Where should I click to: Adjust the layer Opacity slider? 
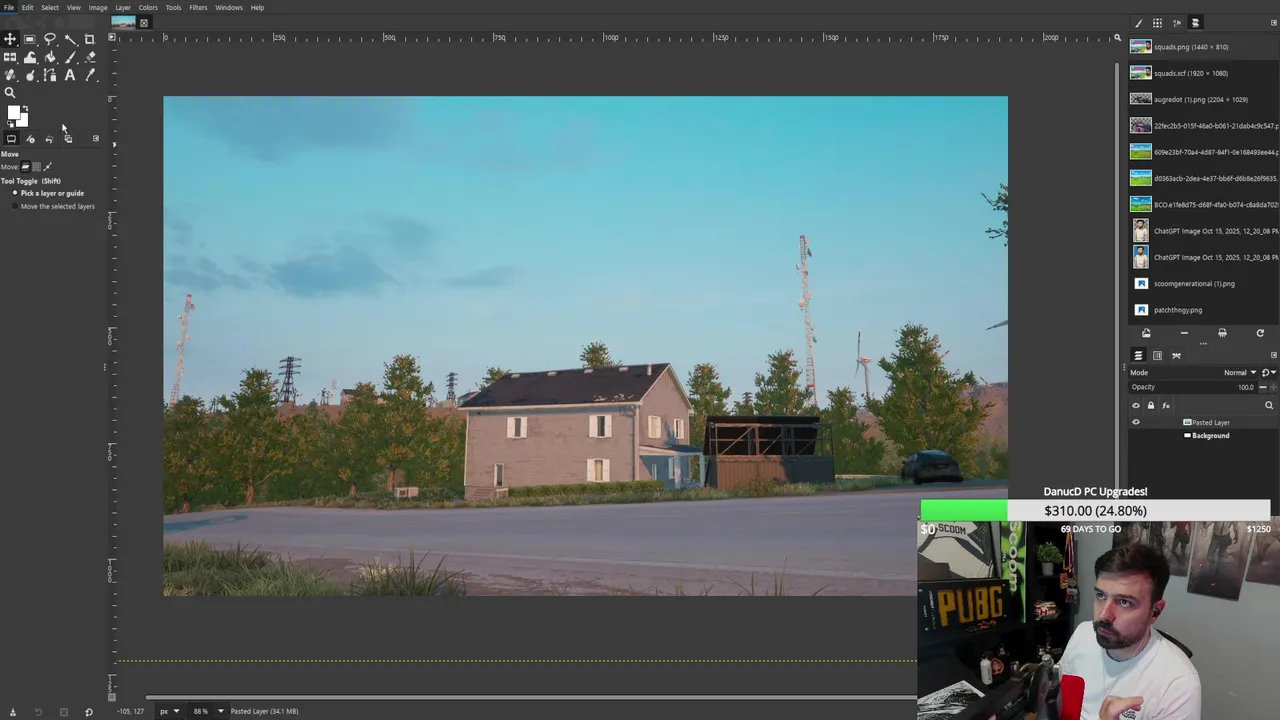(x=1194, y=387)
